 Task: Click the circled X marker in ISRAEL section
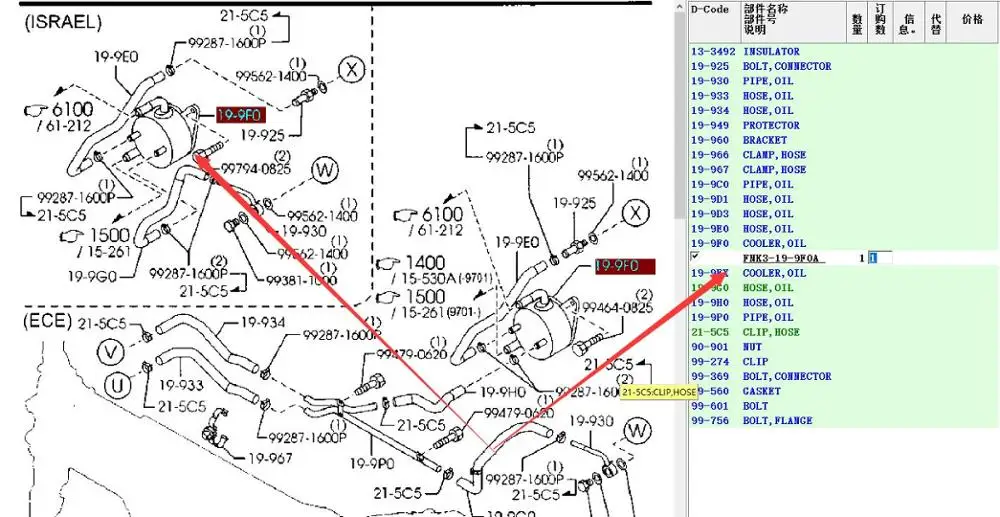tap(351, 70)
